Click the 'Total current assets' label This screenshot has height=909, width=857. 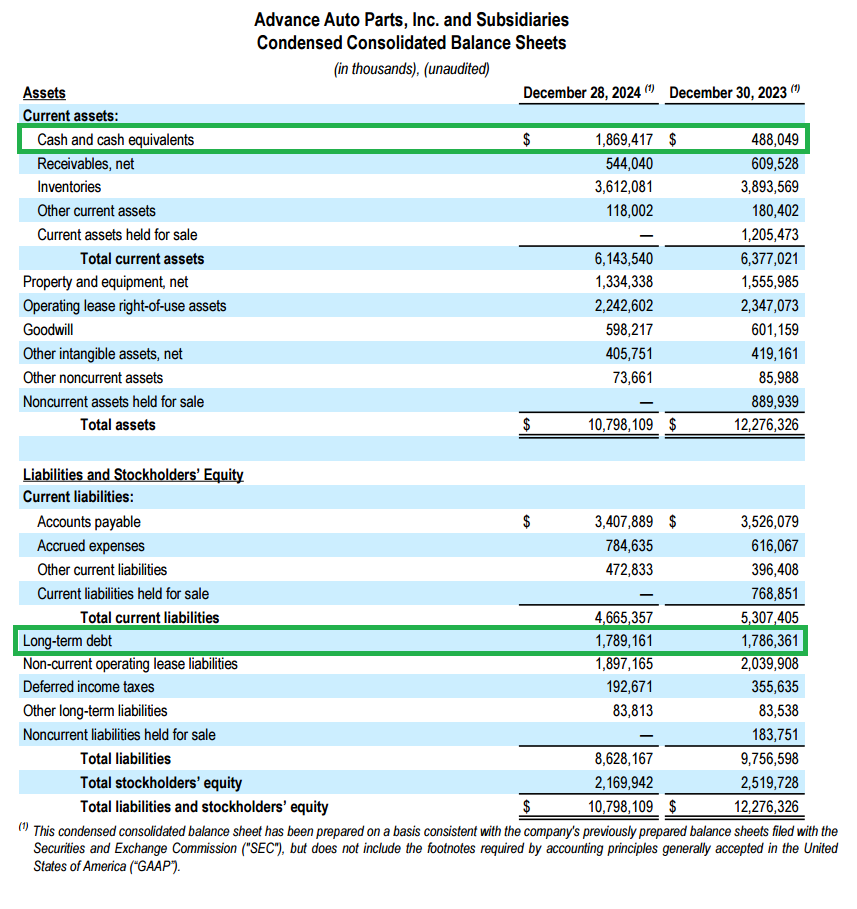tap(142, 259)
